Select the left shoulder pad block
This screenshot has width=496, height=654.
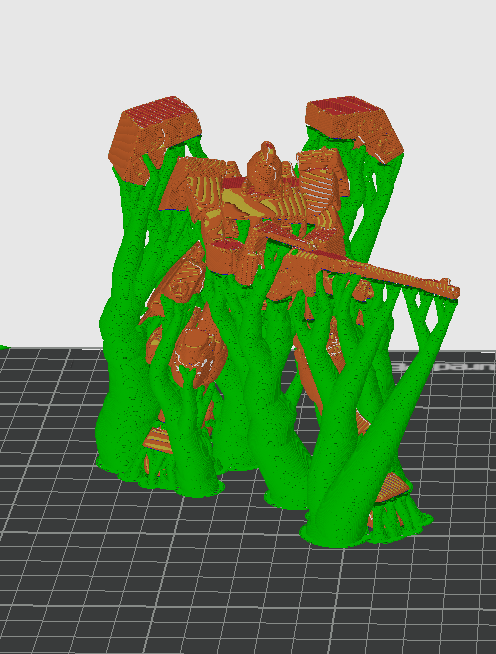coord(154,138)
